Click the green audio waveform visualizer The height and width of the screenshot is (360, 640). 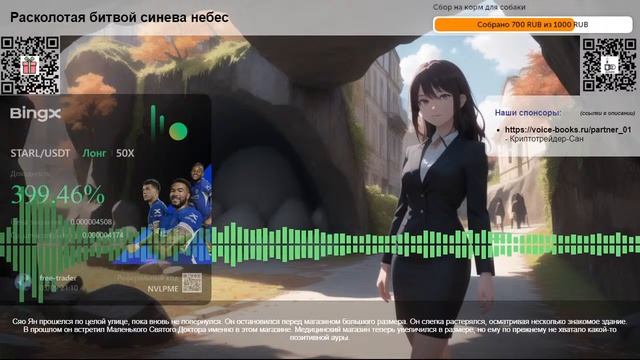(320, 244)
